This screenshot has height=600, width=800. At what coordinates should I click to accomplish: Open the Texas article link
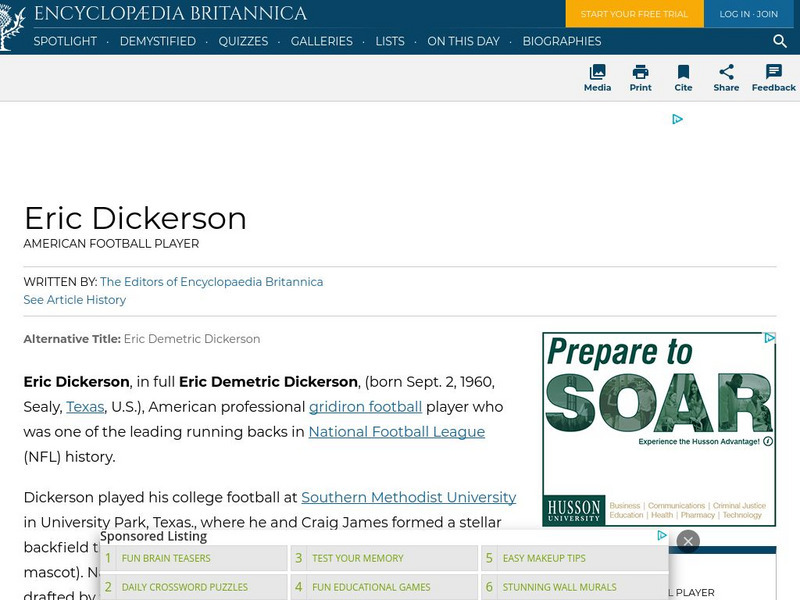[x=83, y=407]
